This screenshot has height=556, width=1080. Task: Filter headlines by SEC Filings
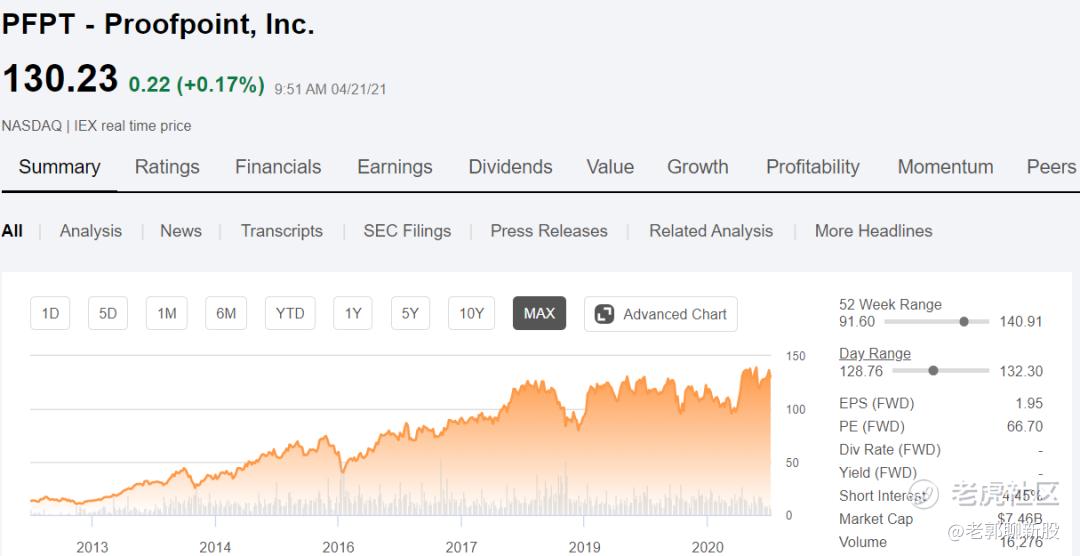pyautogui.click(x=407, y=231)
